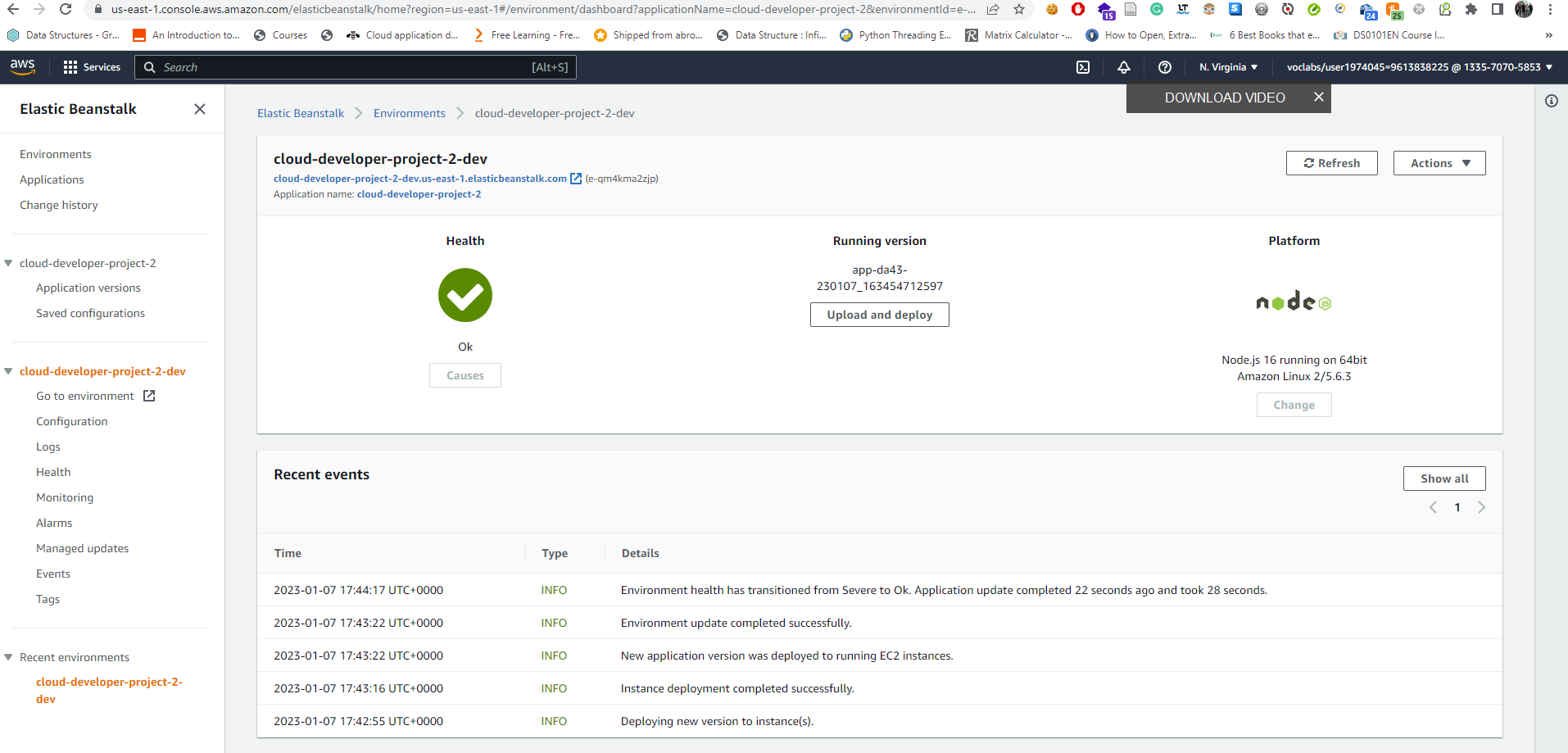This screenshot has width=1568, height=753.
Task: Open Tags in the sidebar
Action: tap(48, 599)
